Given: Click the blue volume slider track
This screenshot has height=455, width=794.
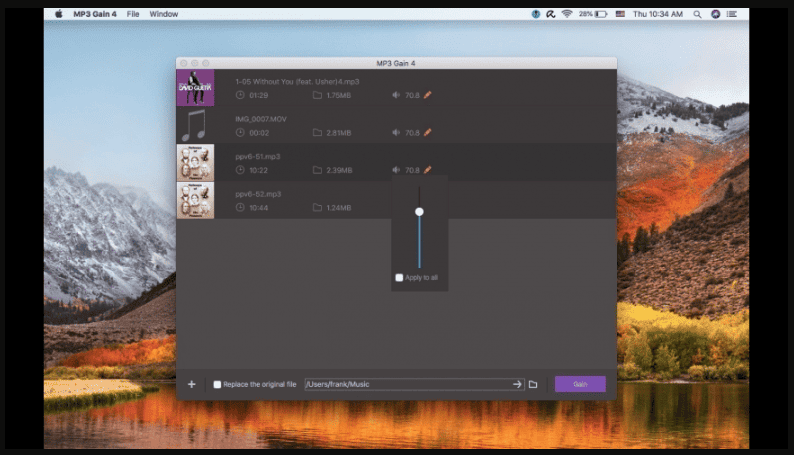Looking at the screenshot, I should coord(419,242).
